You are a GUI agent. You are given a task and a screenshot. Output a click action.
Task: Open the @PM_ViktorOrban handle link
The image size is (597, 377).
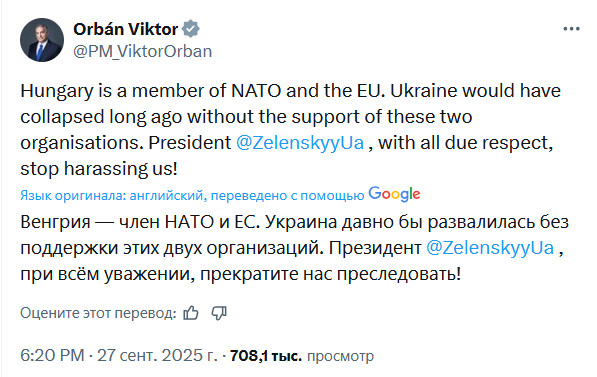(x=142, y=51)
